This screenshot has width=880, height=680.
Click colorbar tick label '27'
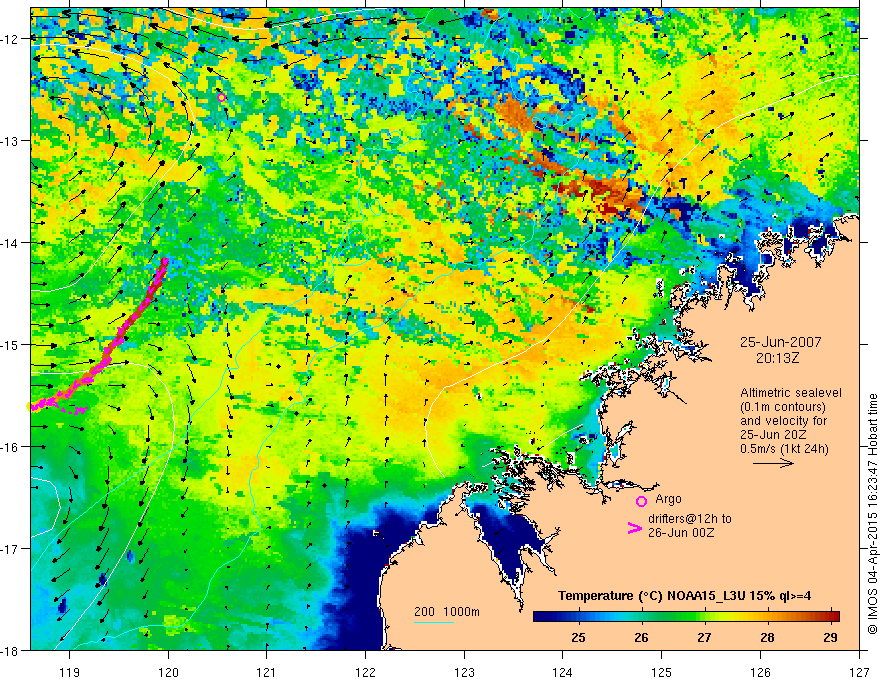[704, 637]
